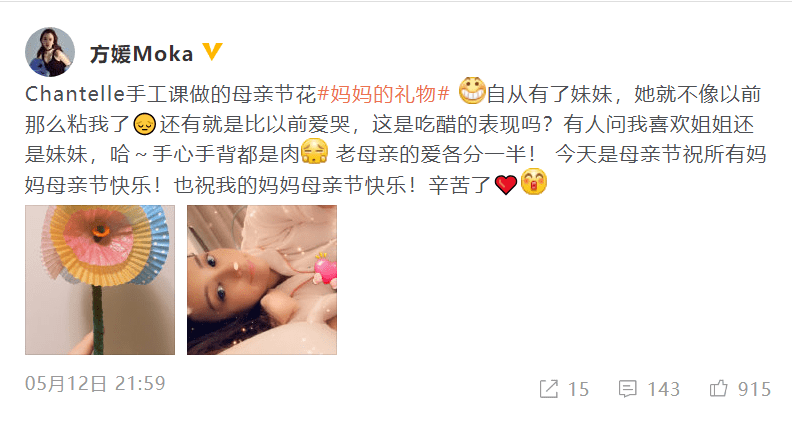Click the like count 915
Image resolution: width=792 pixels, height=424 pixels.
tap(754, 389)
